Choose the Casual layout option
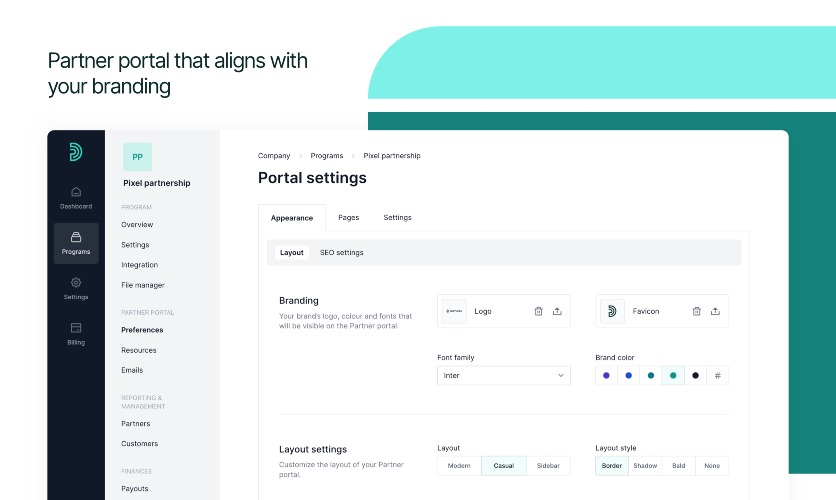This screenshot has height=500, width=836. (x=504, y=466)
